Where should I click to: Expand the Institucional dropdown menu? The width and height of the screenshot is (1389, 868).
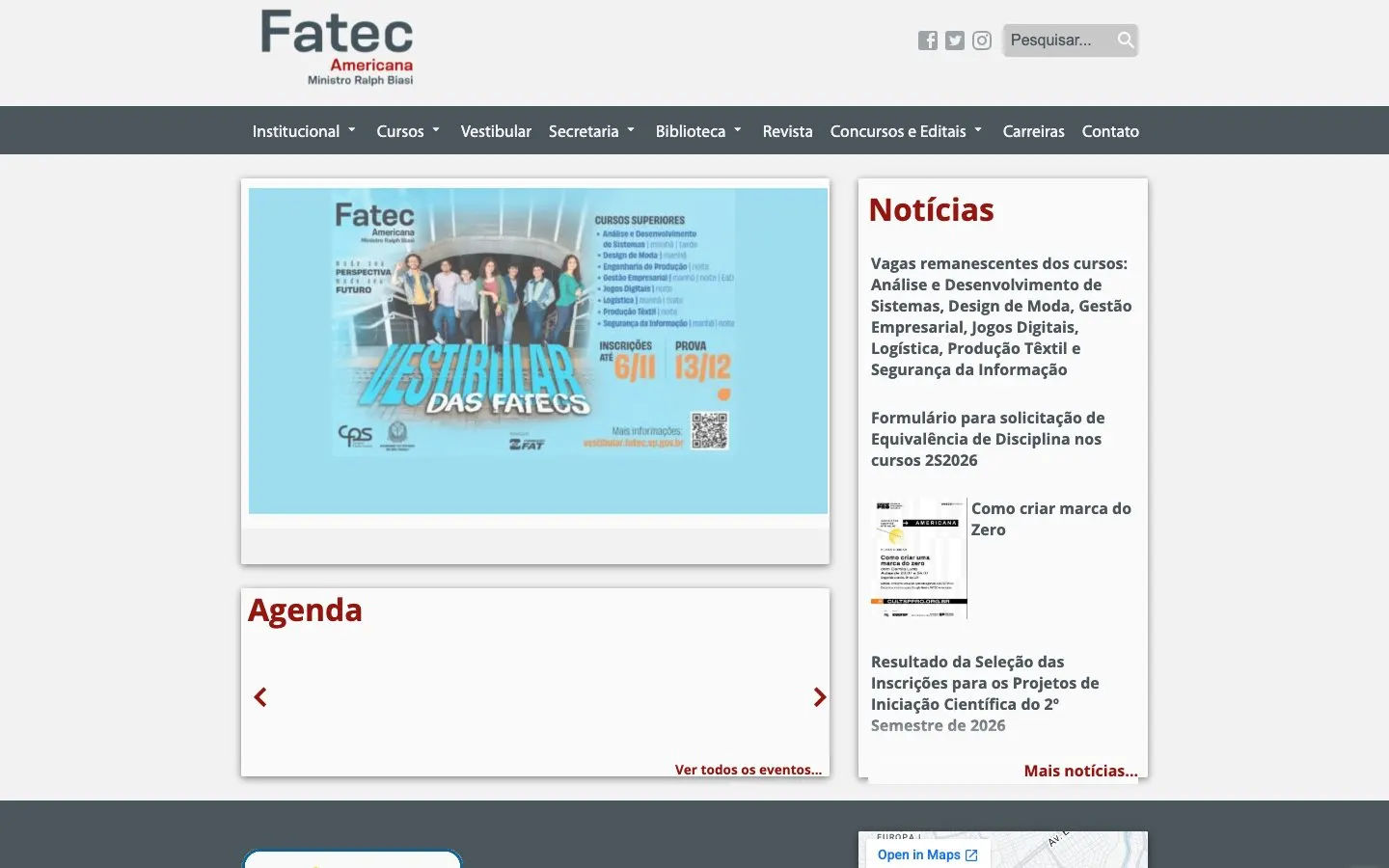tap(304, 131)
